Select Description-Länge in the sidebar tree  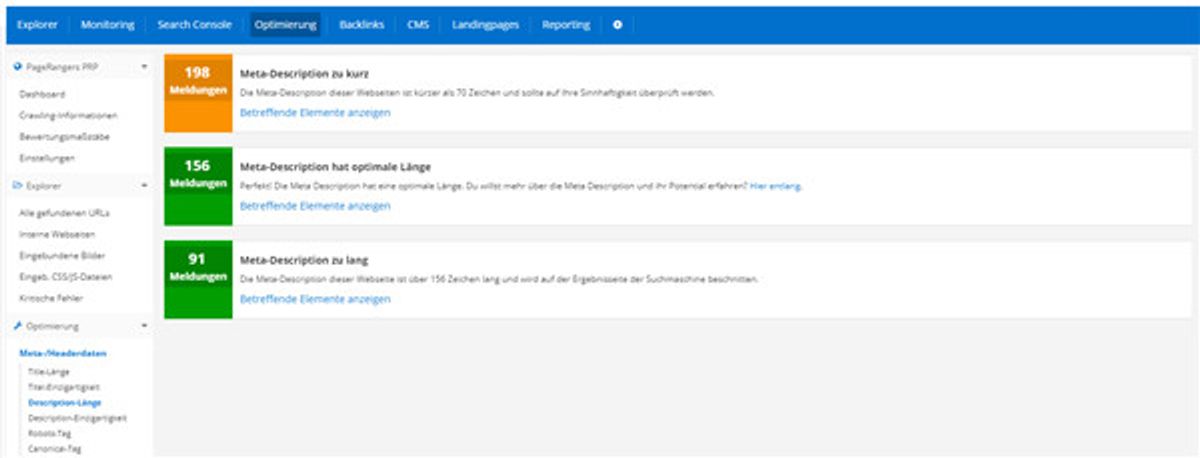(x=65, y=402)
